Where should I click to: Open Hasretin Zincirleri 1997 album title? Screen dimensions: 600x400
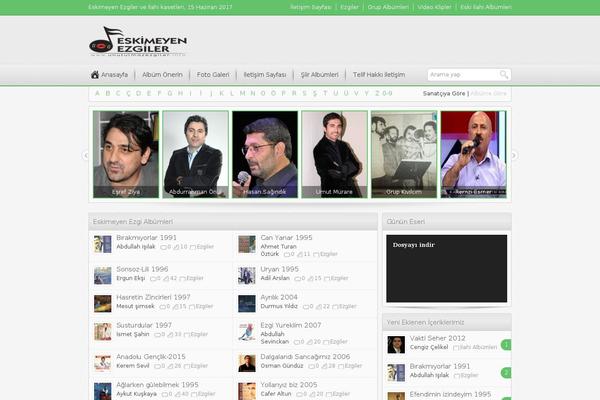coord(153,297)
